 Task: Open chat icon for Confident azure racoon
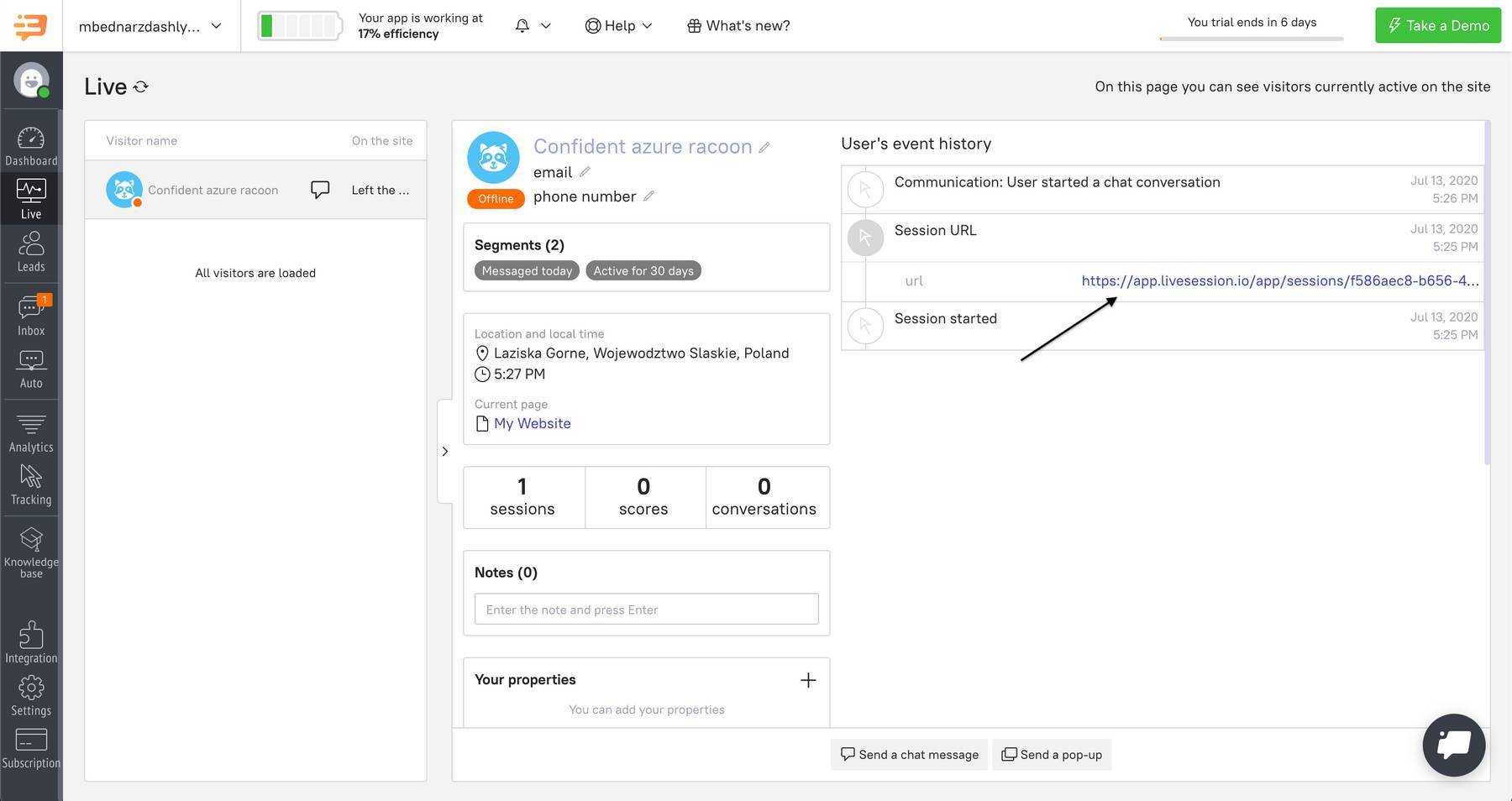coord(320,190)
